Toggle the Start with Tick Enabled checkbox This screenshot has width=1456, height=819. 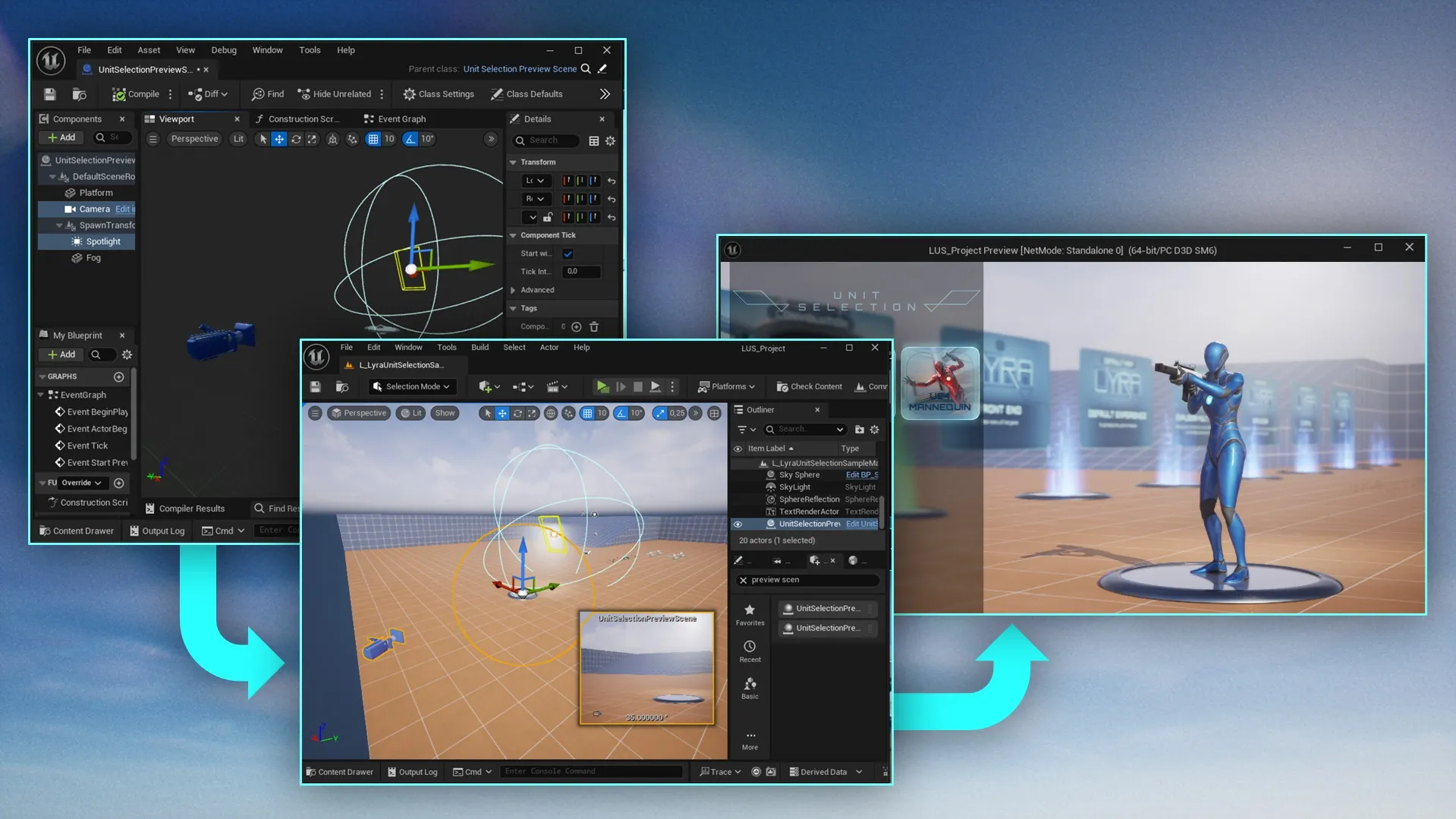tap(568, 254)
